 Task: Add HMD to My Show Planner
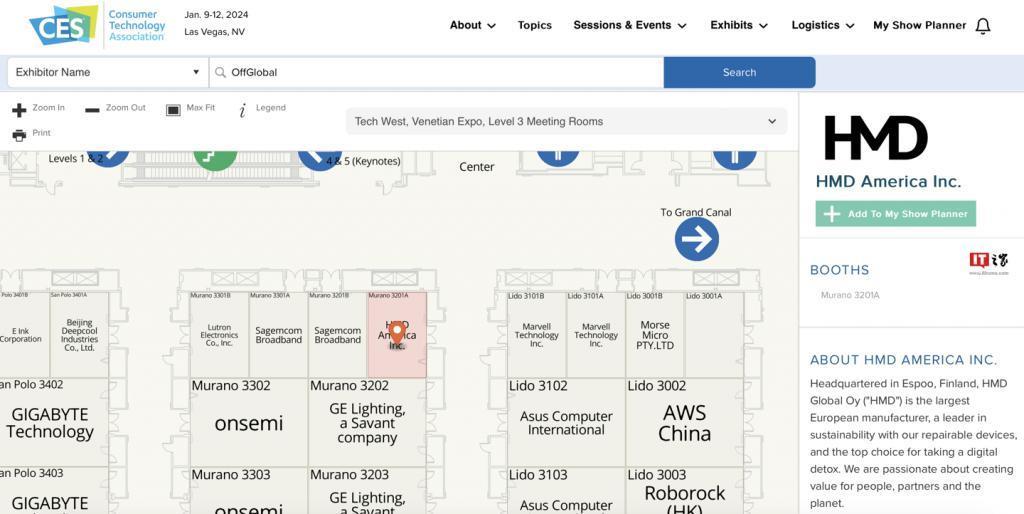(x=895, y=214)
